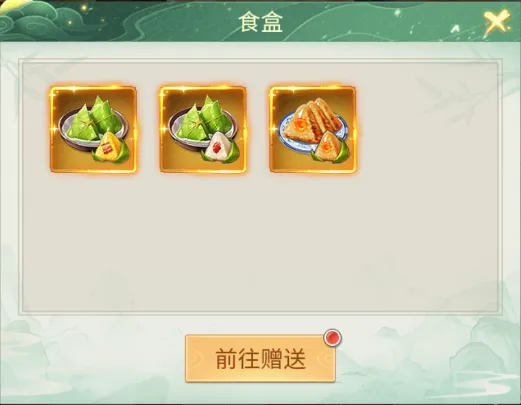The width and height of the screenshot is (521, 405).
Task: Select the zongzi item with white red-bean filling
Action: (x=203, y=130)
